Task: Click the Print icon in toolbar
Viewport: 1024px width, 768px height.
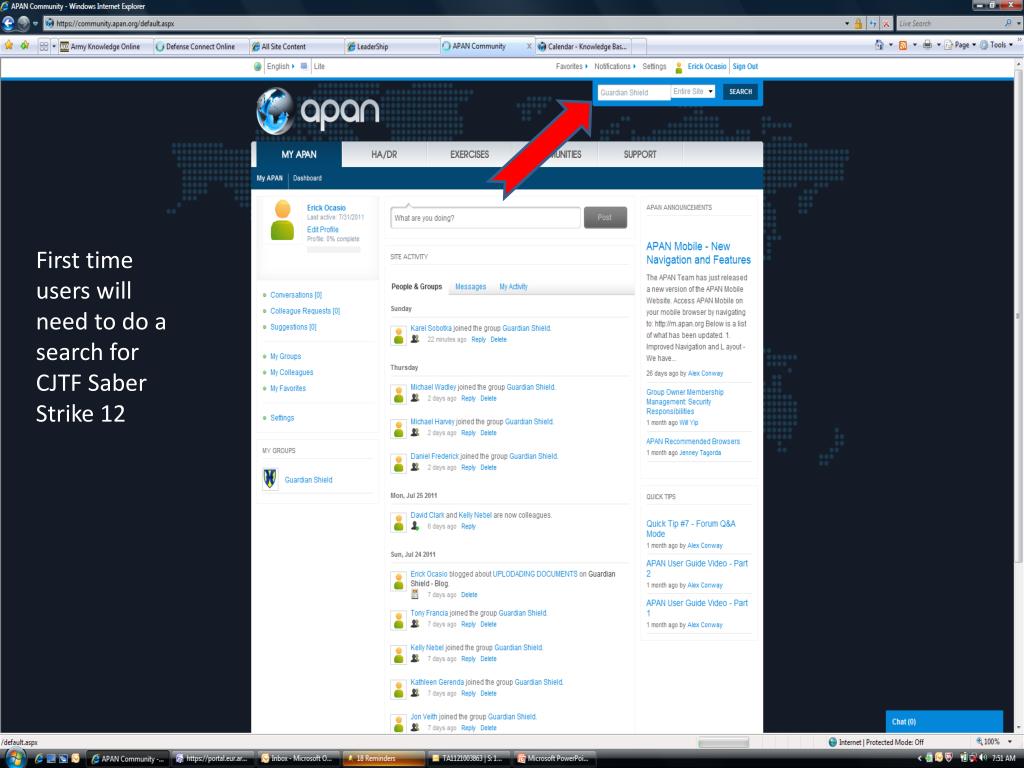Action: 927,45
